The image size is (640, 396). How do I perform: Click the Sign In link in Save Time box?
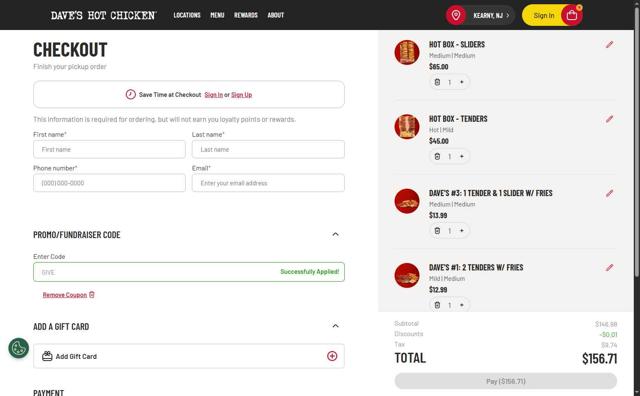click(213, 95)
